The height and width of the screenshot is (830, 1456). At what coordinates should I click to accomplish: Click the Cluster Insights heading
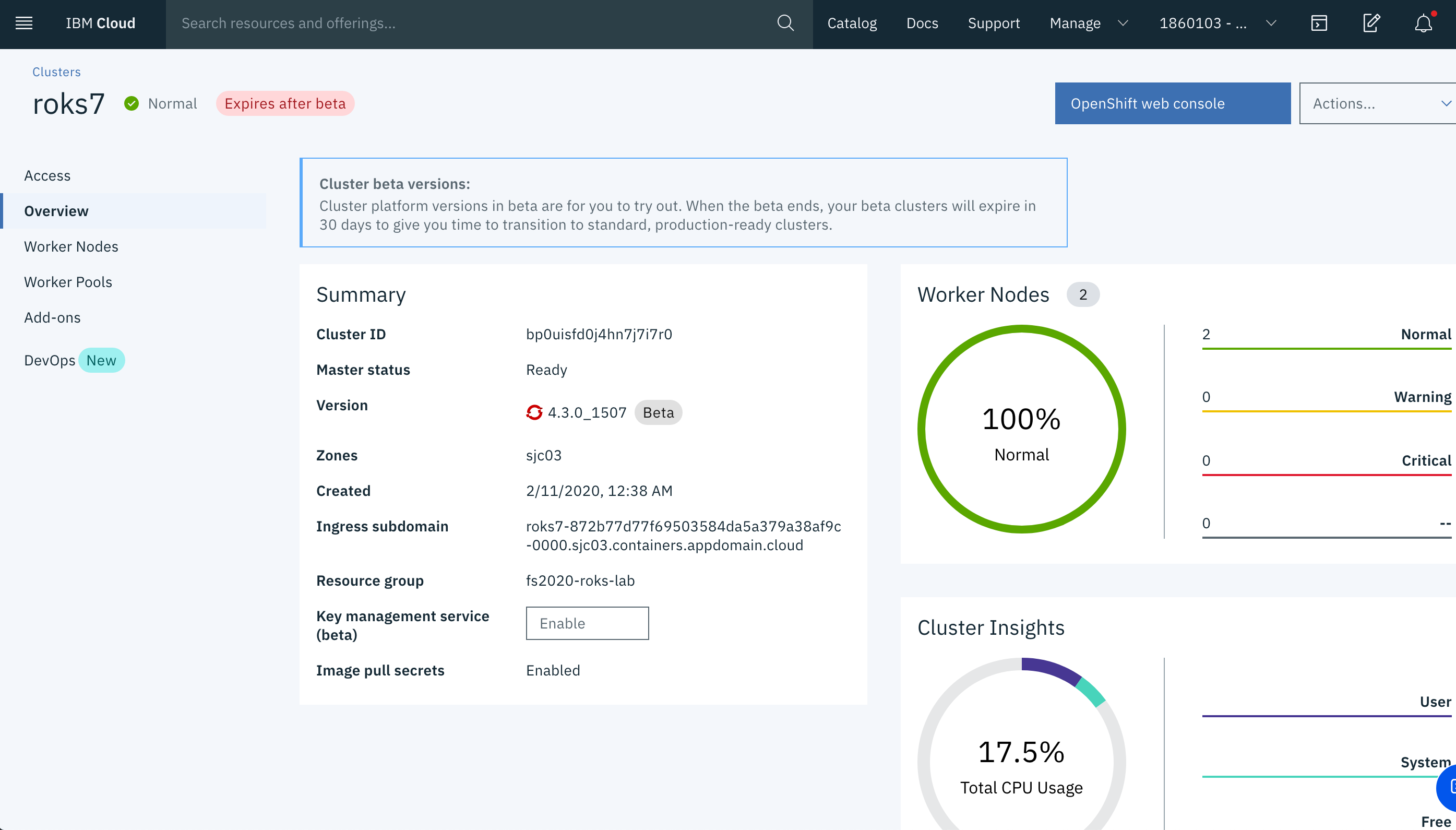tap(990, 627)
